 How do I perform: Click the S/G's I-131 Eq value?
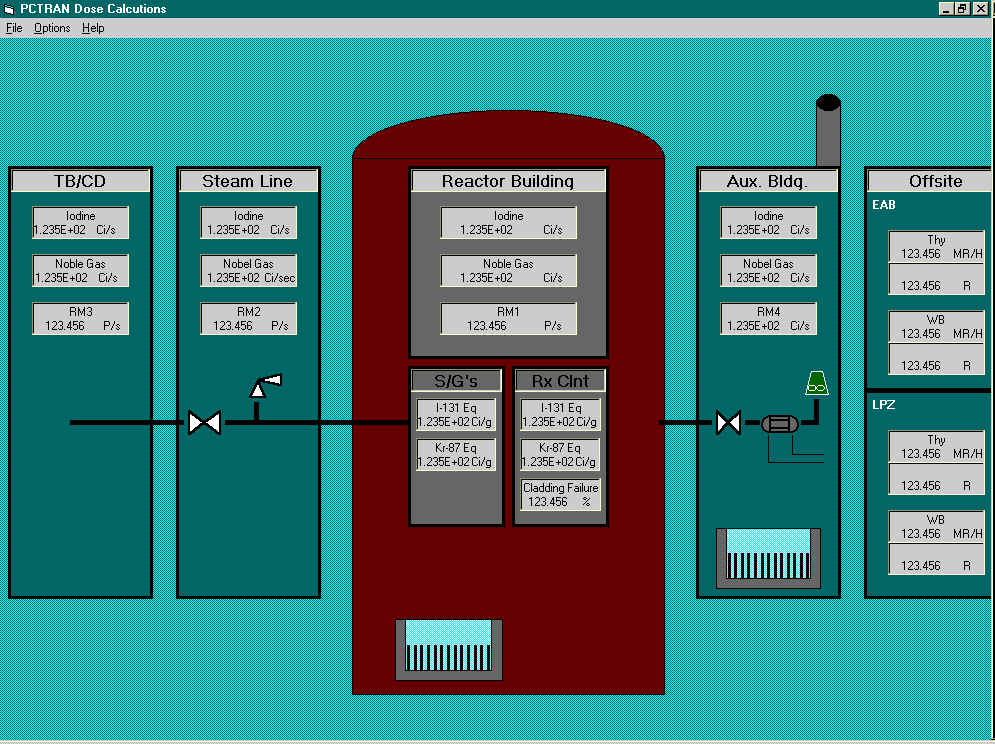[456, 415]
